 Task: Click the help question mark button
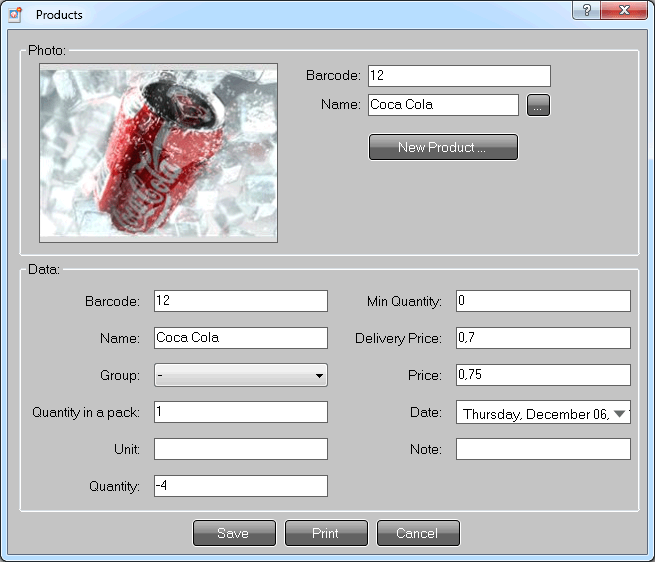[x=586, y=10]
